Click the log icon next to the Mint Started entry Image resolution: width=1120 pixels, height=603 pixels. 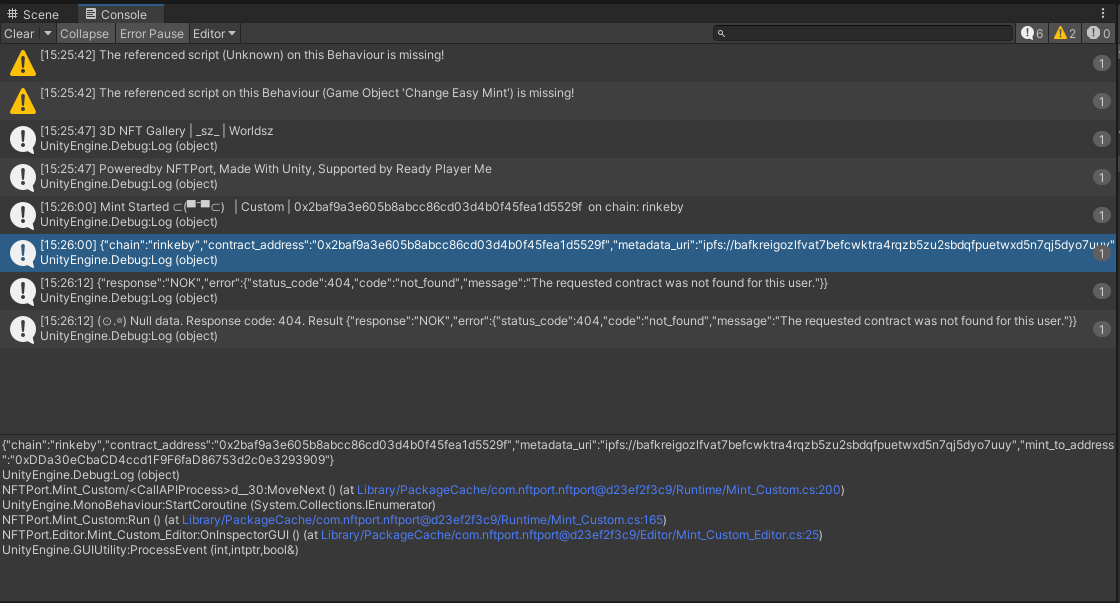click(x=22, y=214)
